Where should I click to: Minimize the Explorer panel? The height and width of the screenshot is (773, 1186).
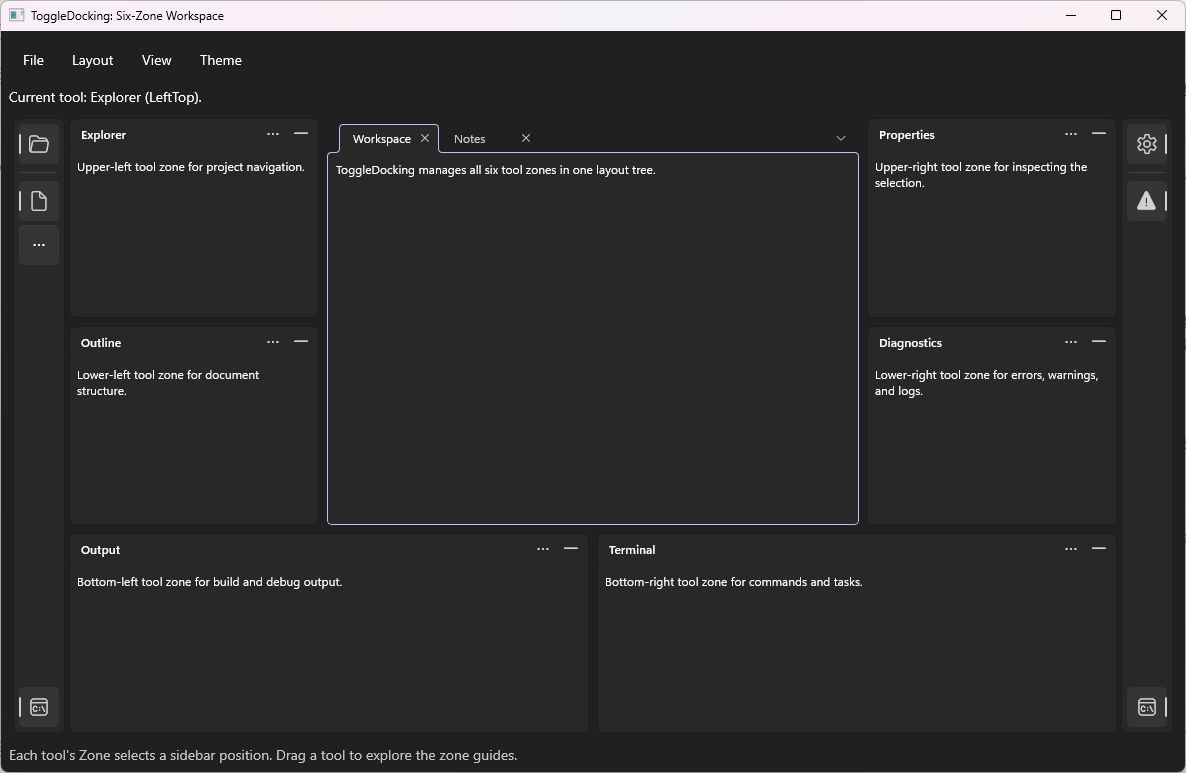click(x=301, y=135)
